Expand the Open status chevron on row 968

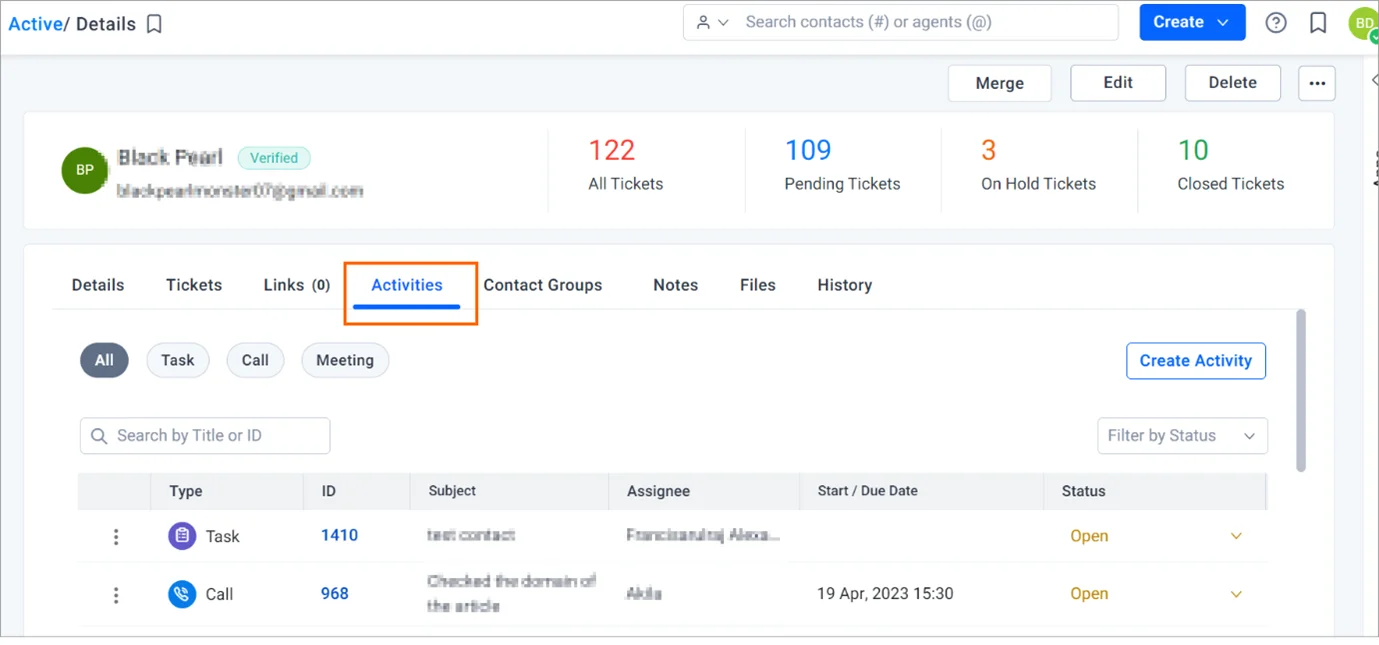(1236, 594)
